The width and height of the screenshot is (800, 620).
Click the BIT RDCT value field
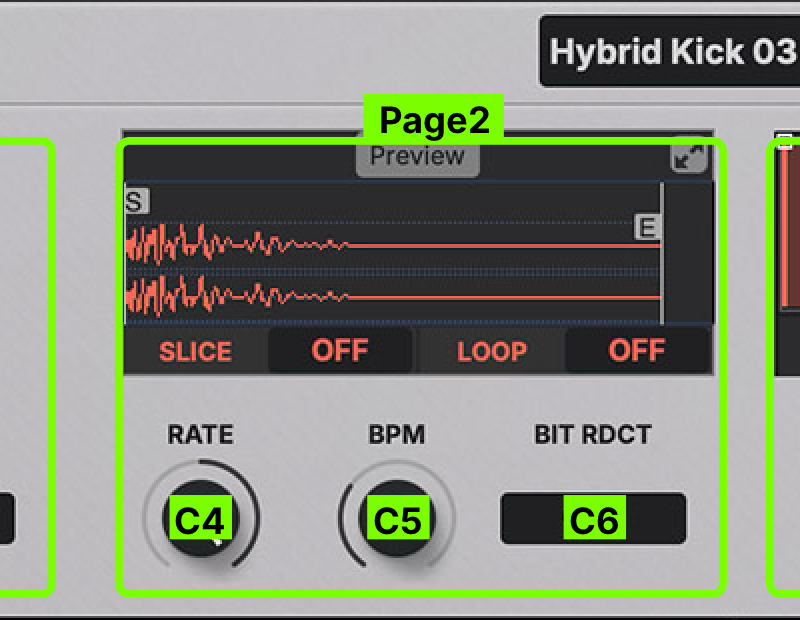(593, 519)
